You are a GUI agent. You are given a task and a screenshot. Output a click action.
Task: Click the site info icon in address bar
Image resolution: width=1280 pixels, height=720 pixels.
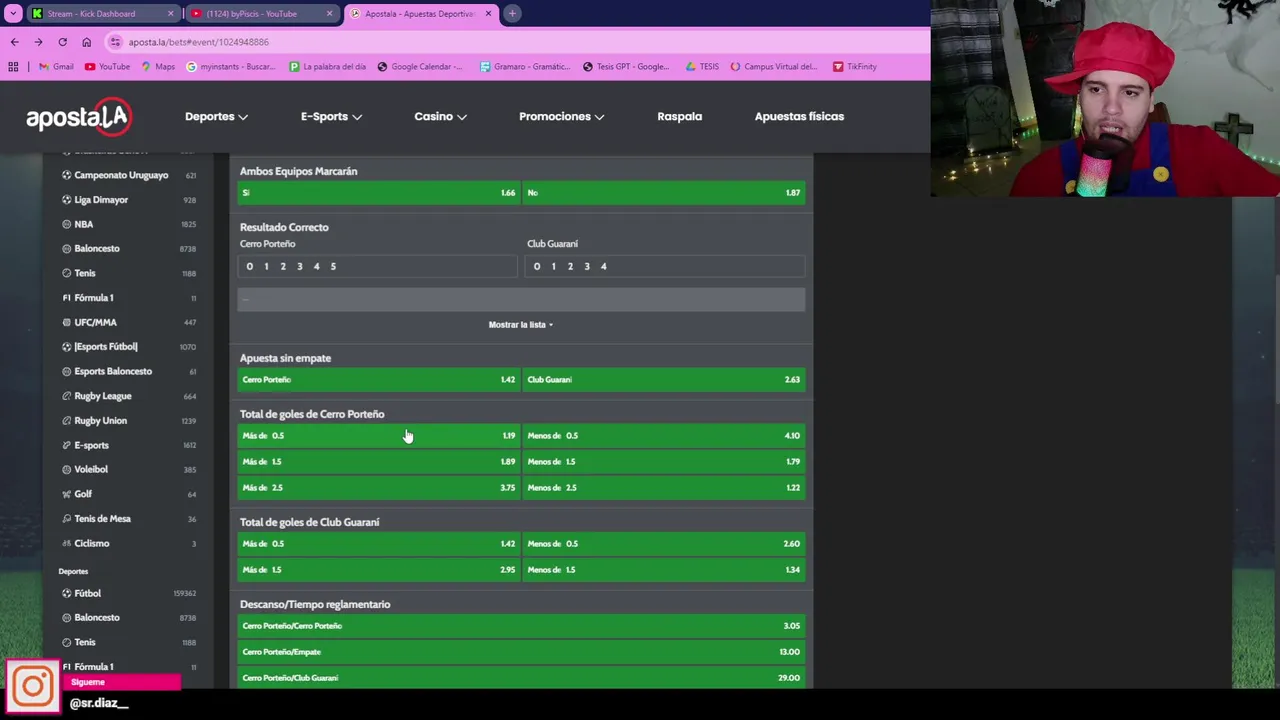coord(116,42)
